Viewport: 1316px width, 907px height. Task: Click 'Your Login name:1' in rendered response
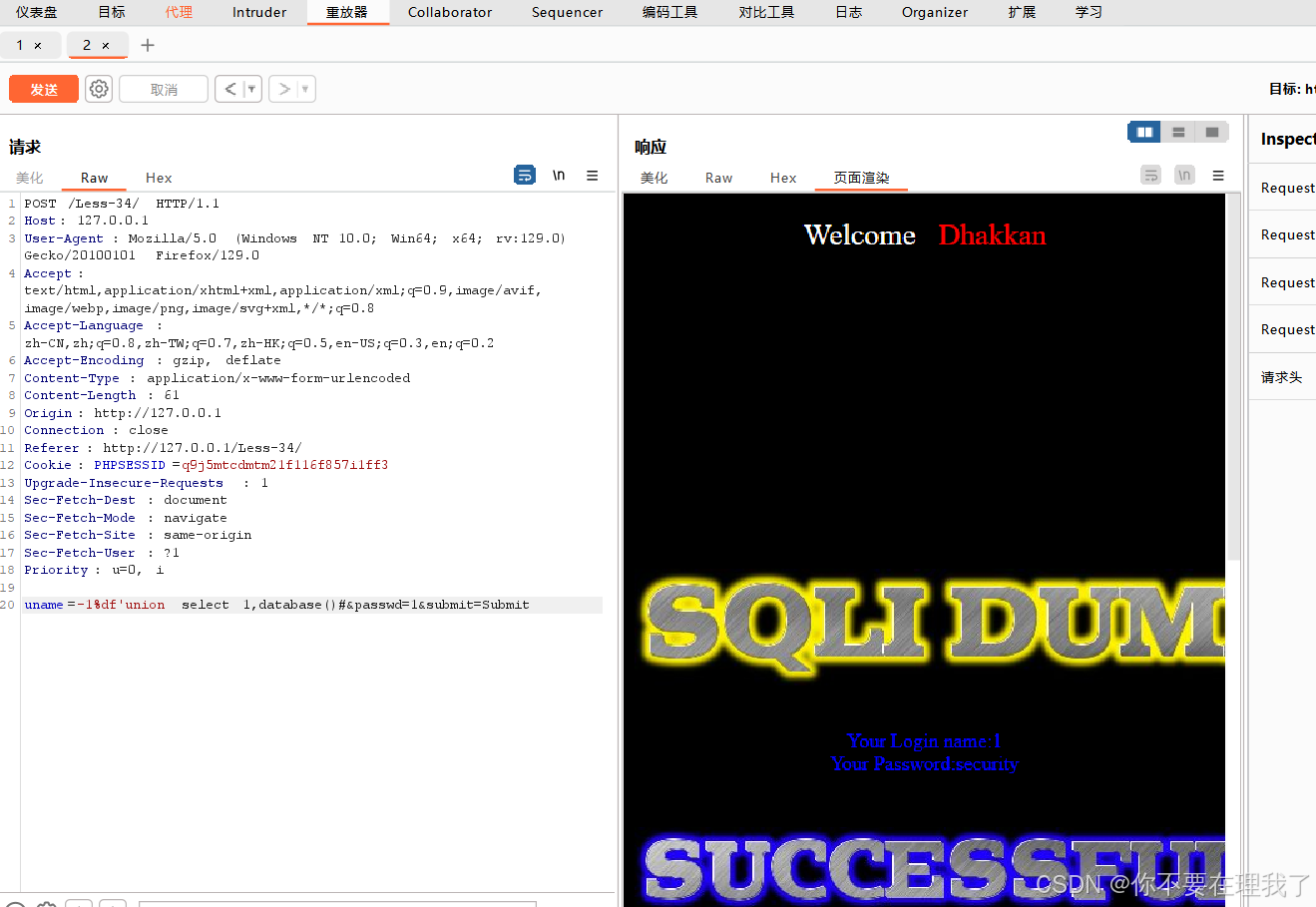924,740
